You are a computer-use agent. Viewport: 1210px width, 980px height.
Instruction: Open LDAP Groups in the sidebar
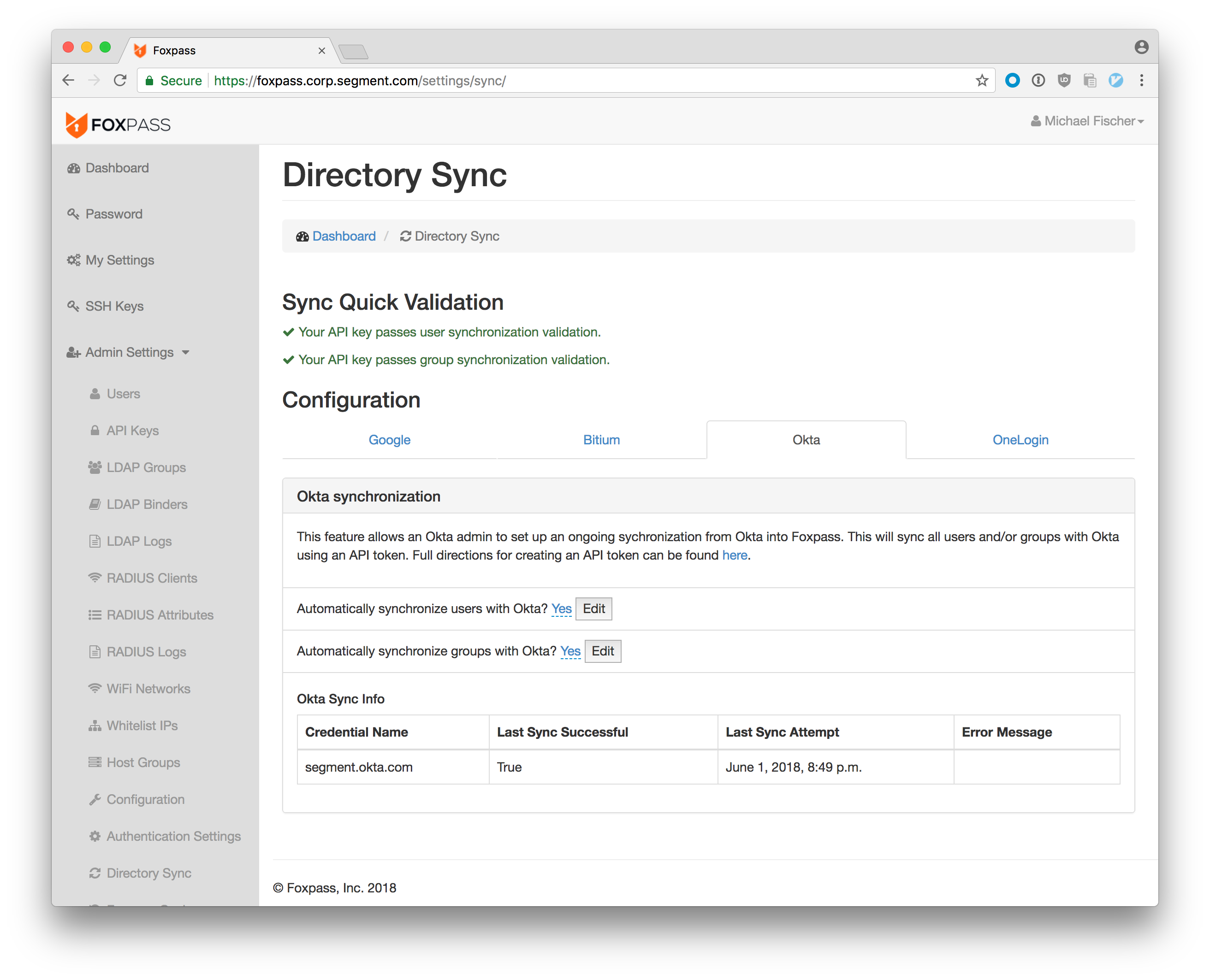tap(146, 467)
